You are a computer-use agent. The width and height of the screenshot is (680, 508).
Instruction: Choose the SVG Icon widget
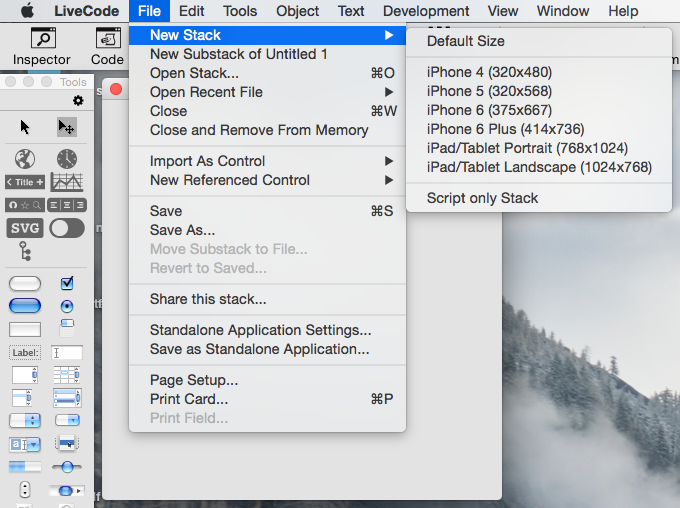click(25, 228)
